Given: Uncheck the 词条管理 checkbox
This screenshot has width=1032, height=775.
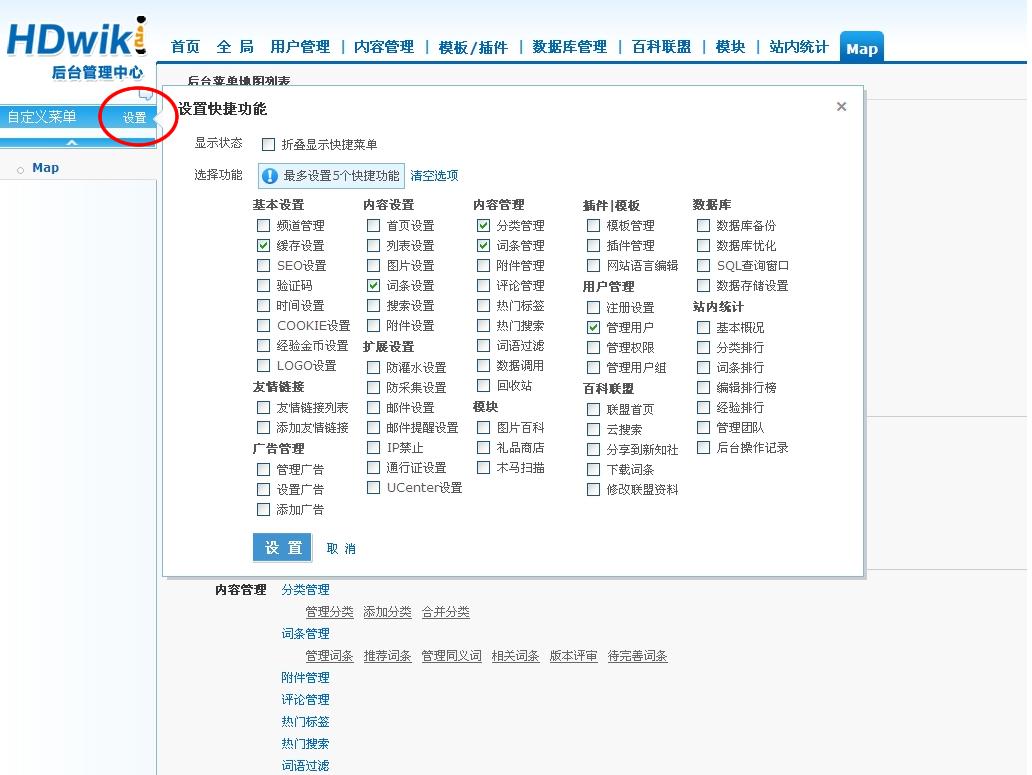Looking at the screenshot, I should (x=483, y=245).
